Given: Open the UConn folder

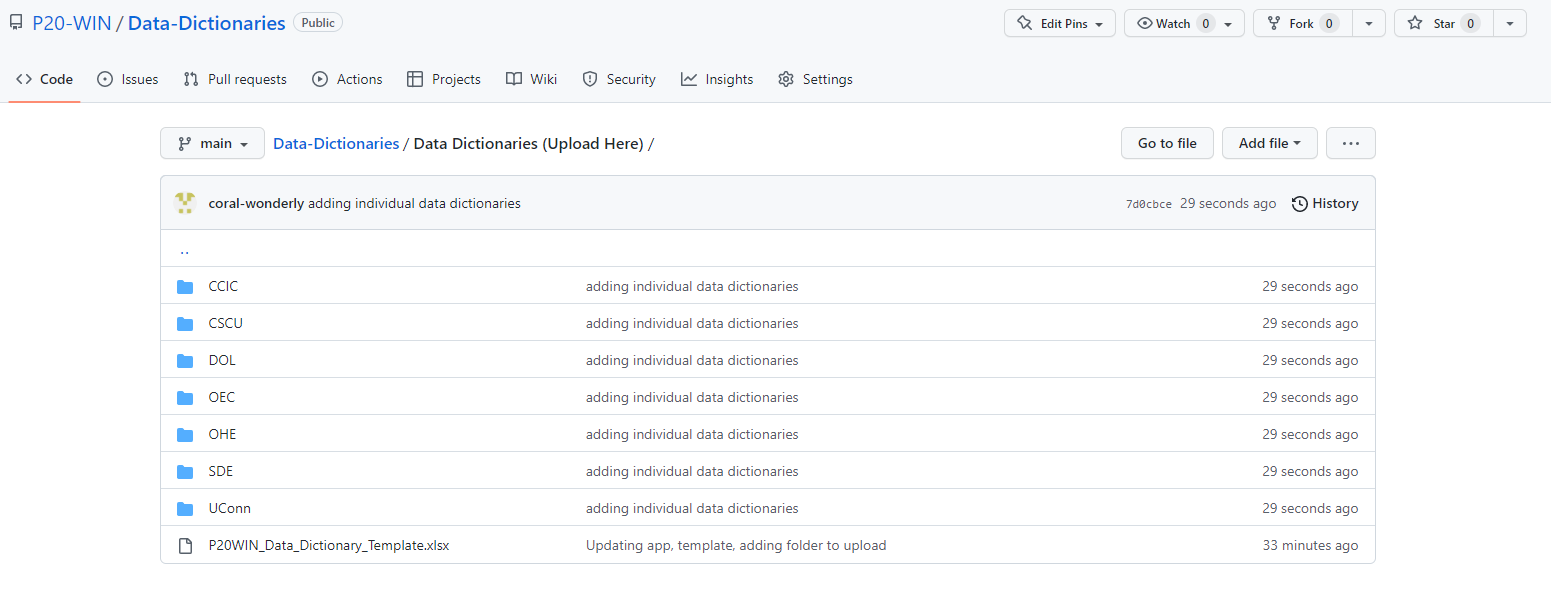Looking at the screenshot, I should [x=230, y=508].
